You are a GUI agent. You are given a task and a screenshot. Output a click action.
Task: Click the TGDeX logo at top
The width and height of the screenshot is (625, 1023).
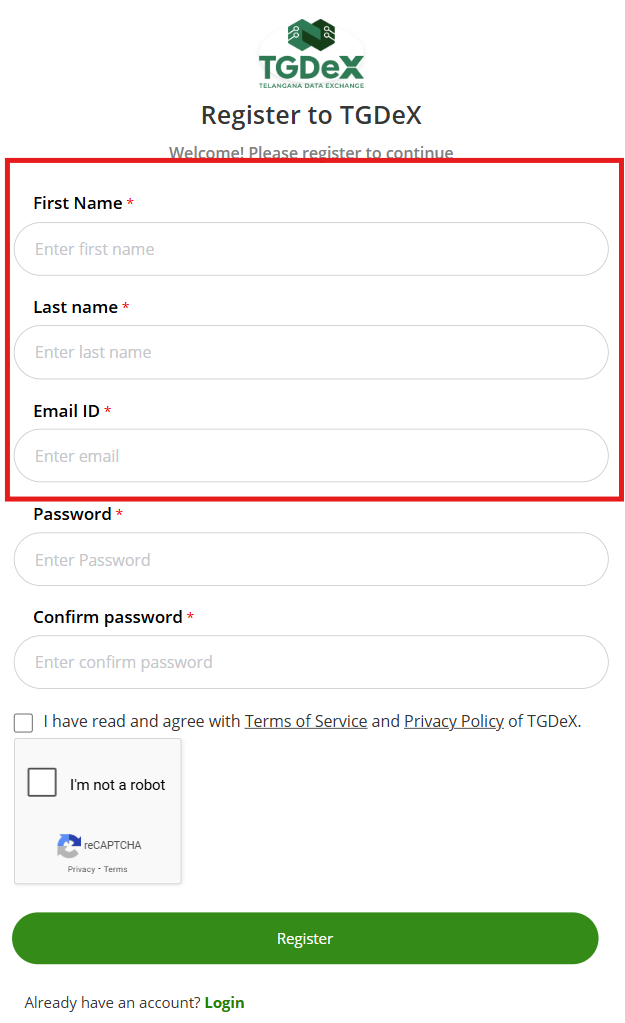coord(311,54)
